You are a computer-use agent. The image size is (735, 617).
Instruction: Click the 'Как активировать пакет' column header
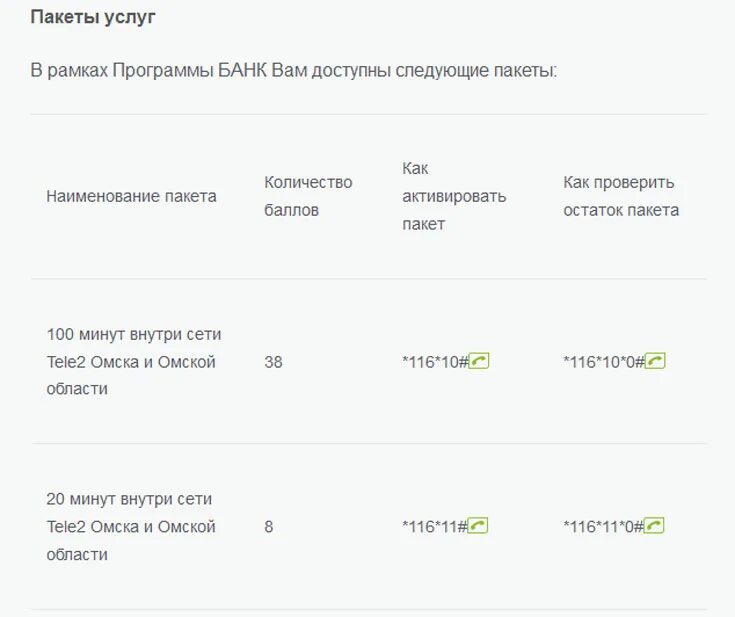[454, 196]
